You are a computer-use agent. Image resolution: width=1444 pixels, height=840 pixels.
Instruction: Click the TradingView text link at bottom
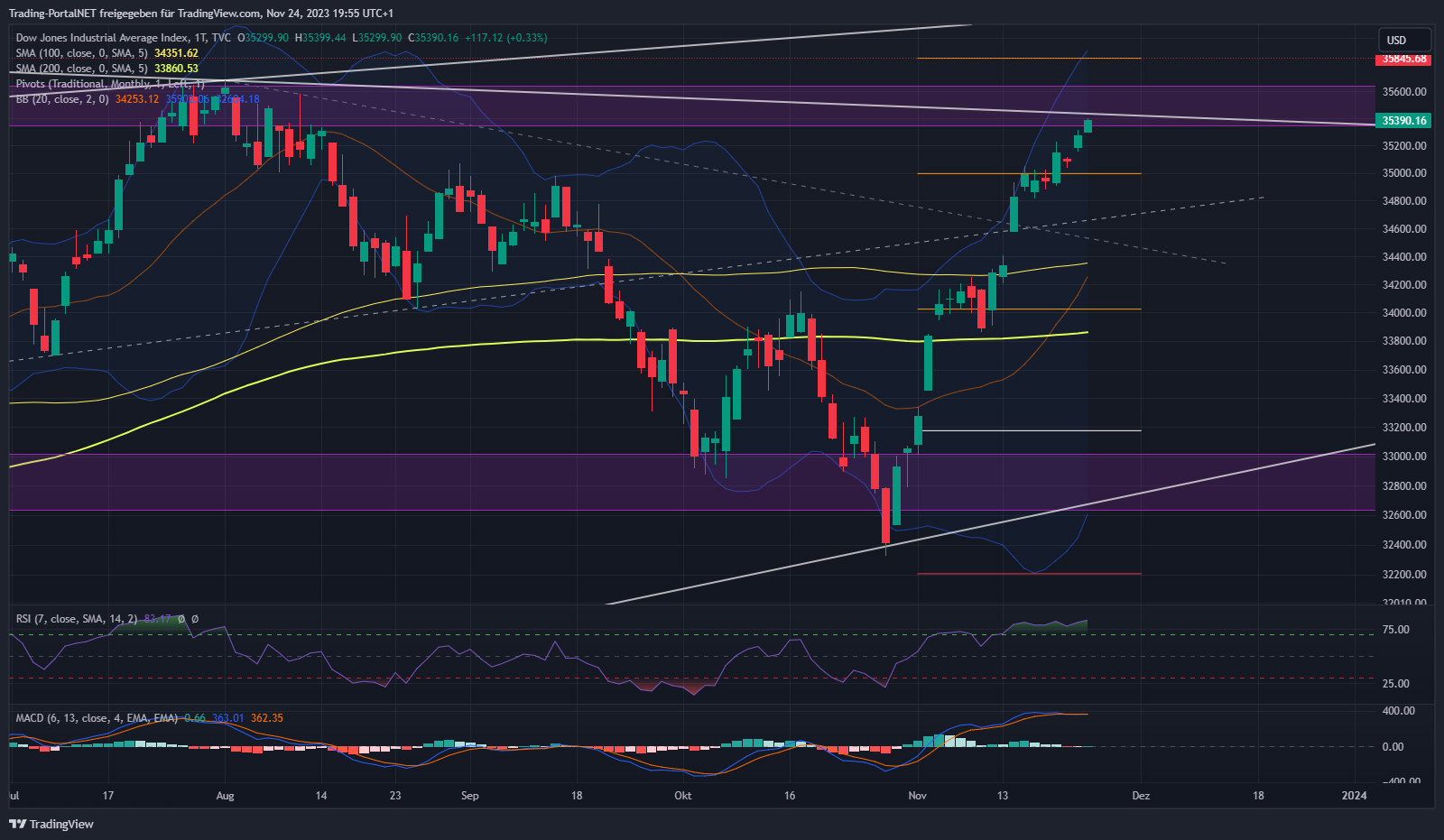(61, 824)
